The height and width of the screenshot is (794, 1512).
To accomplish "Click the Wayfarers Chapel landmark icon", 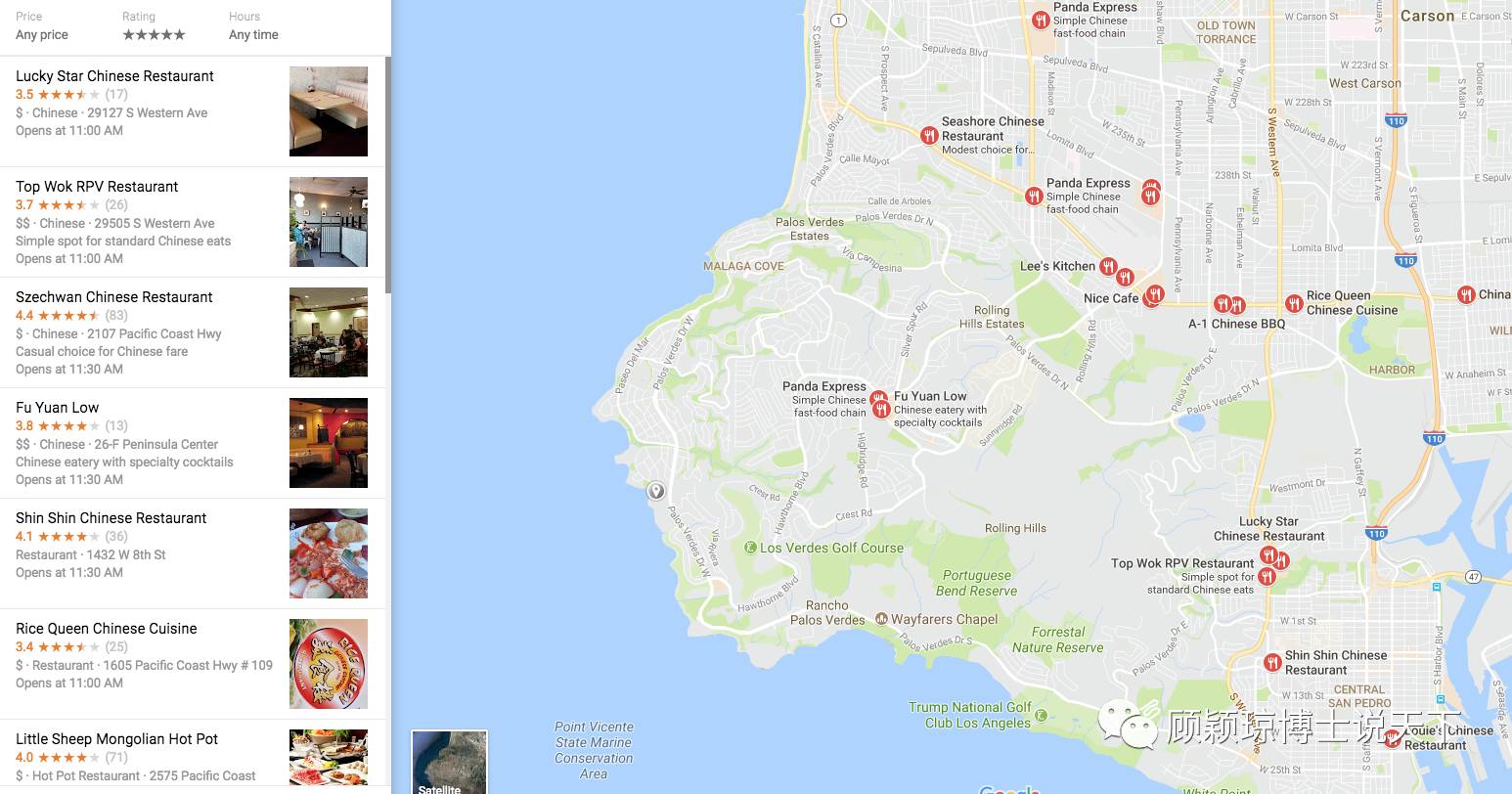I will 881,619.
